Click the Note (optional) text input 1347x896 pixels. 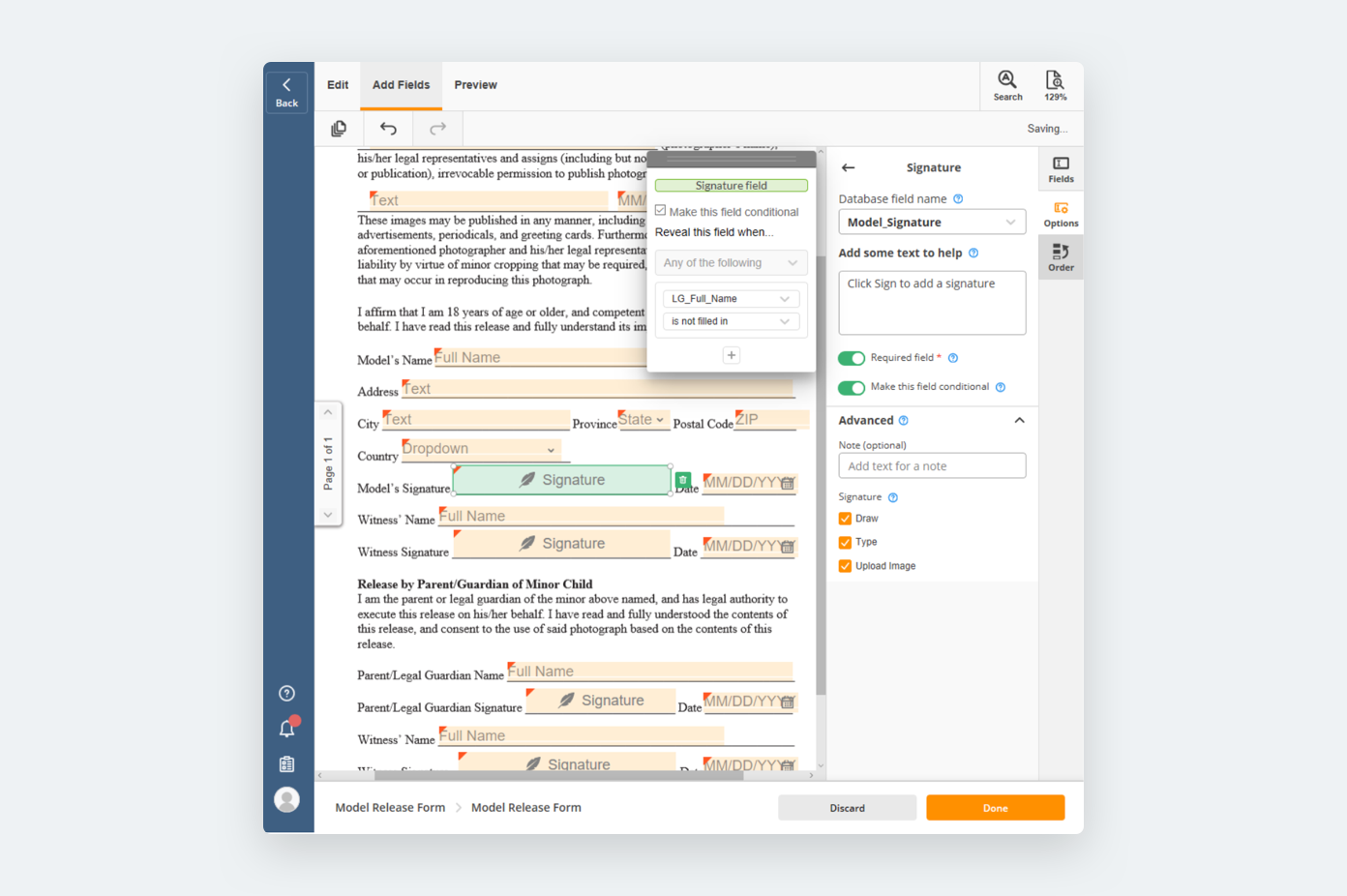931,466
